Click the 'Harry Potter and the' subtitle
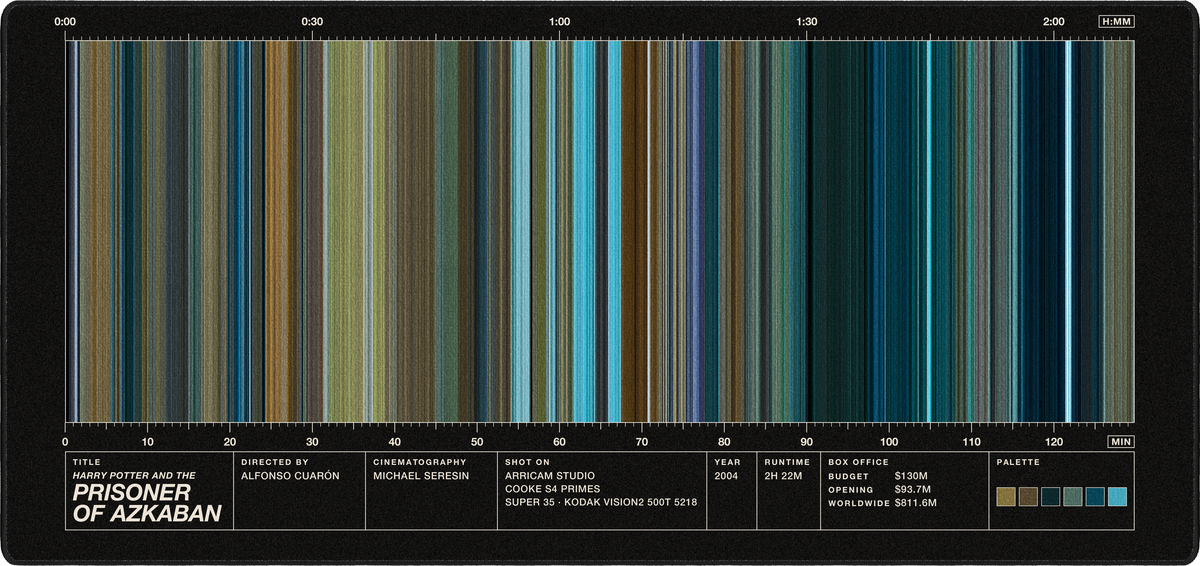The width and height of the screenshot is (1200, 566). point(134,476)
